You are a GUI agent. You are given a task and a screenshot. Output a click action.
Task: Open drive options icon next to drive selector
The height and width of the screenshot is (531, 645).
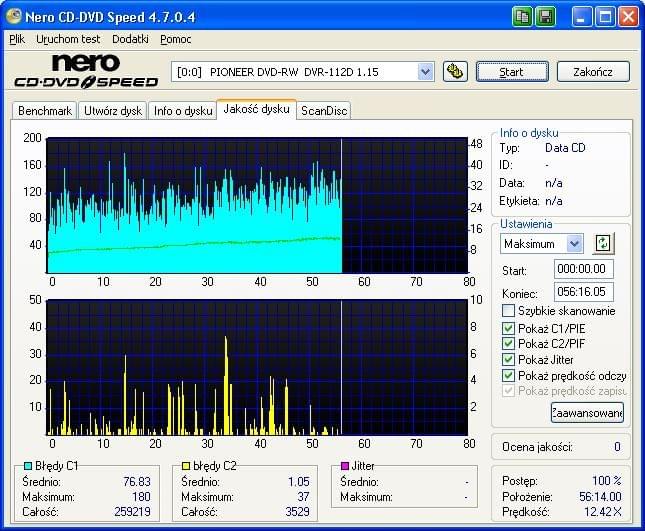[455, 72]
